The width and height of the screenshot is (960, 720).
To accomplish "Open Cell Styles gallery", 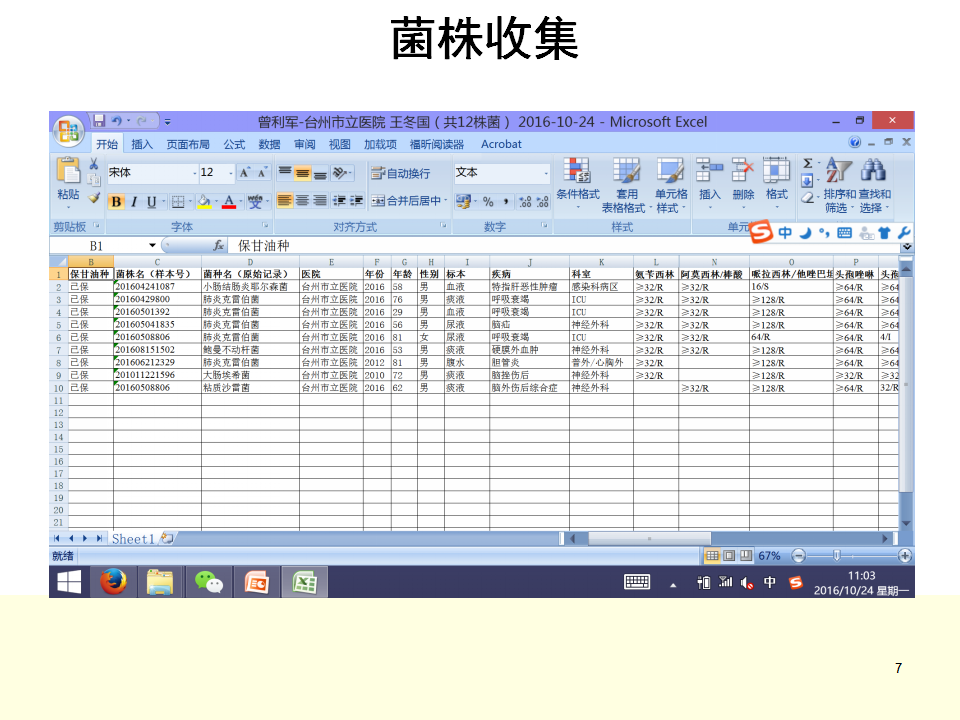I will click(670, 184).
